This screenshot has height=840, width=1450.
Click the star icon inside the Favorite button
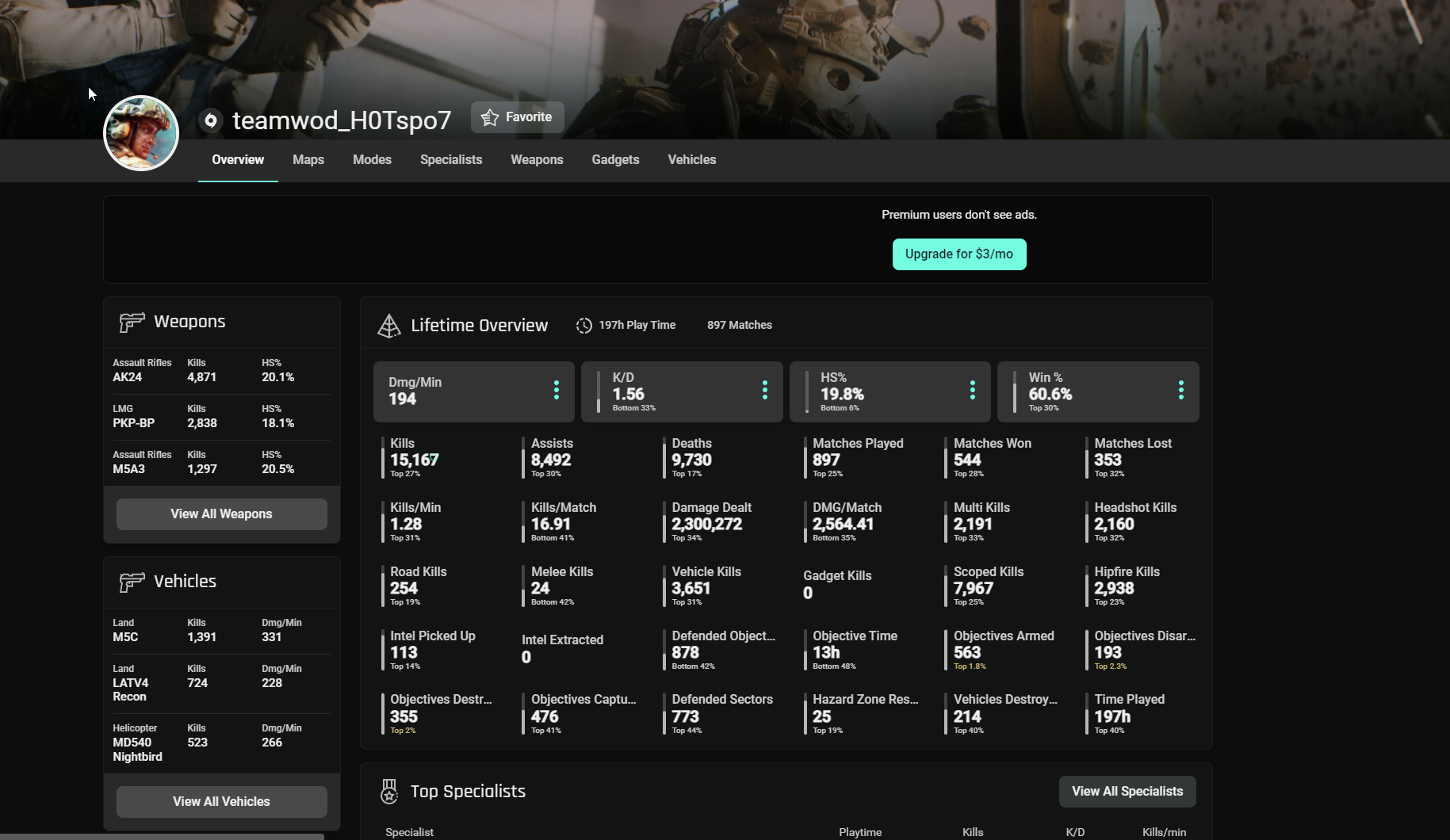[x=489, y=116]
